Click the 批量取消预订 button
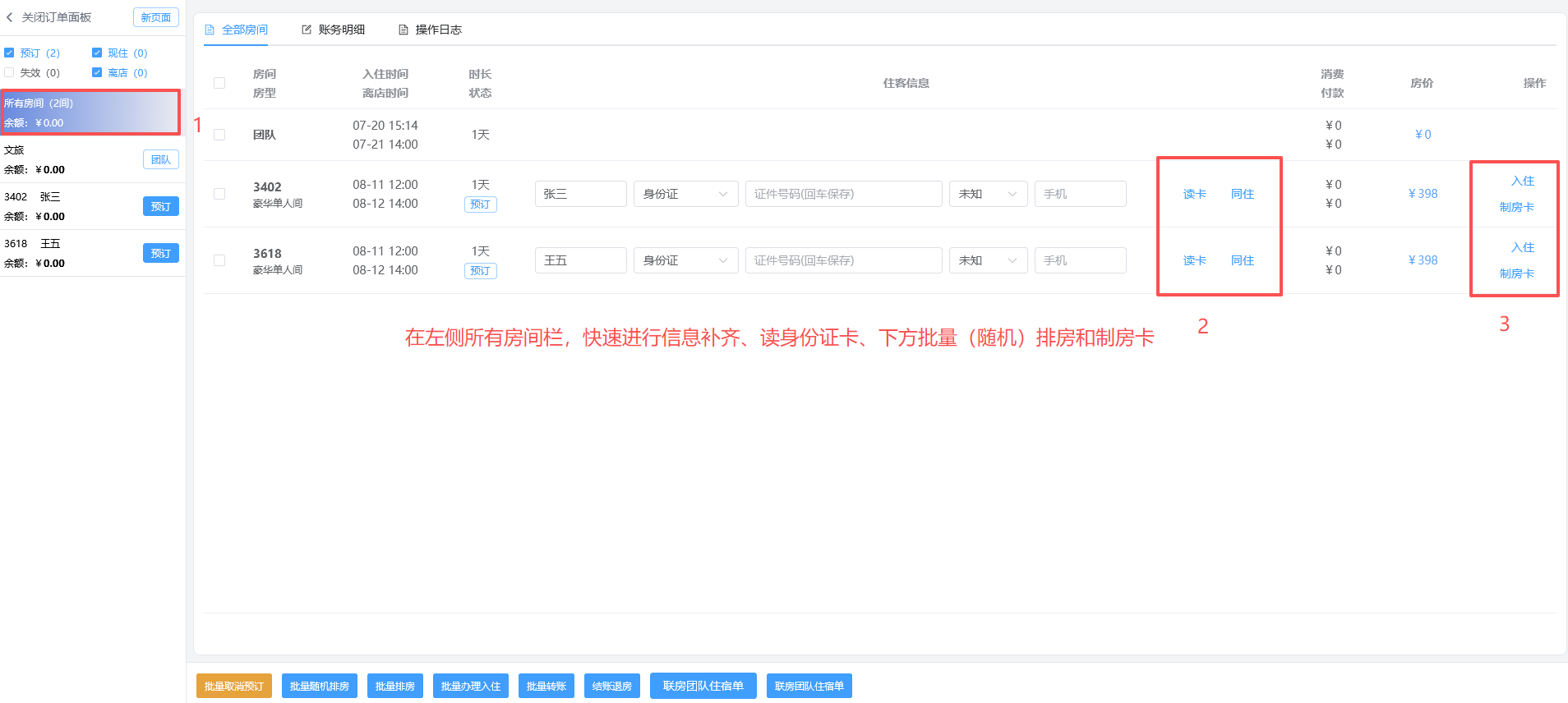This screenshot has width=1568, height=703. (234, 686)
